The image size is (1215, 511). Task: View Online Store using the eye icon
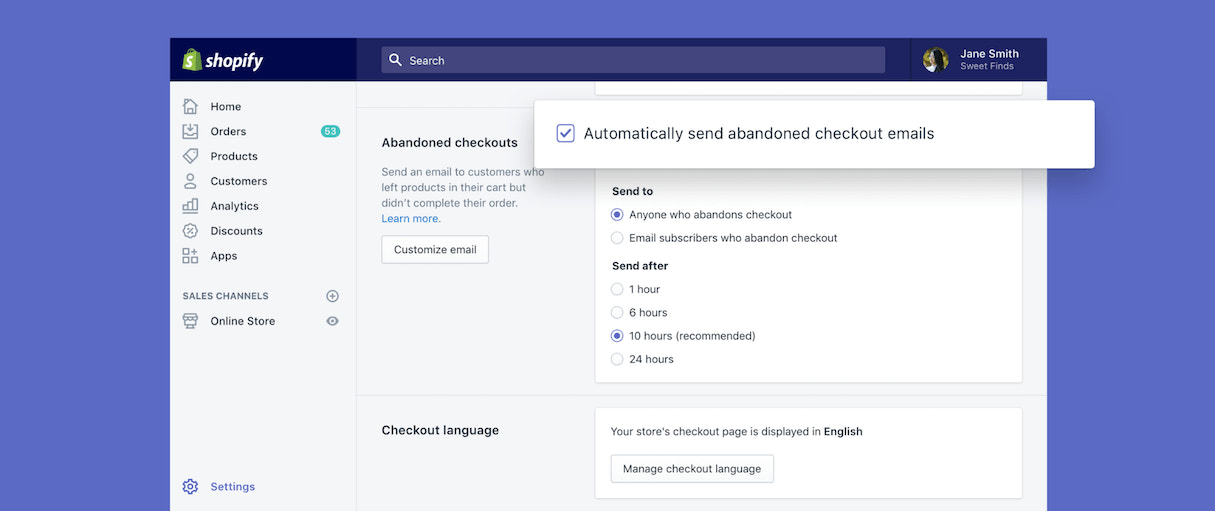[333, 321]
